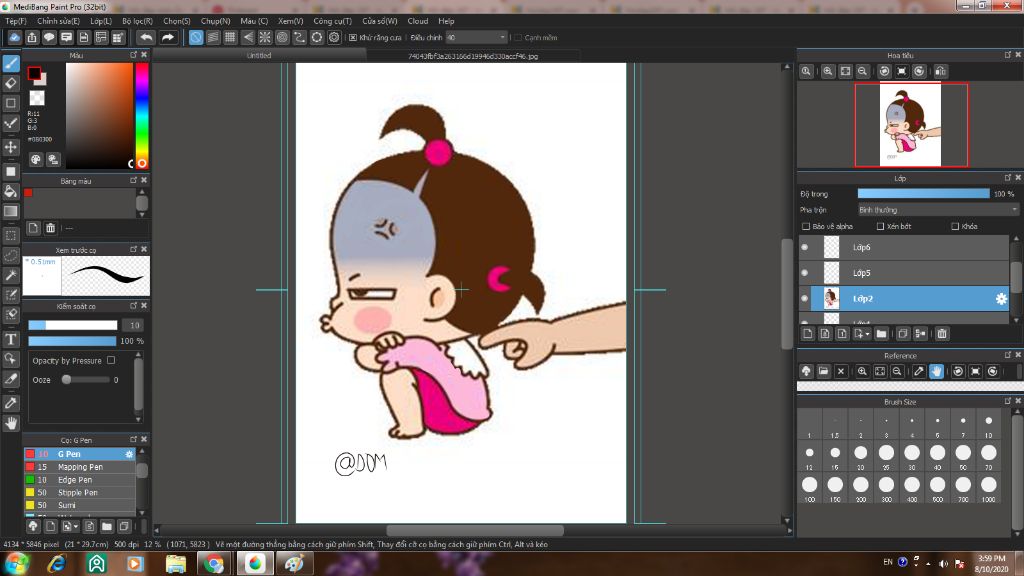Click the red palette swatch in Bảng màu
This screenshot has height=576, width=1024.
(28, 193)
